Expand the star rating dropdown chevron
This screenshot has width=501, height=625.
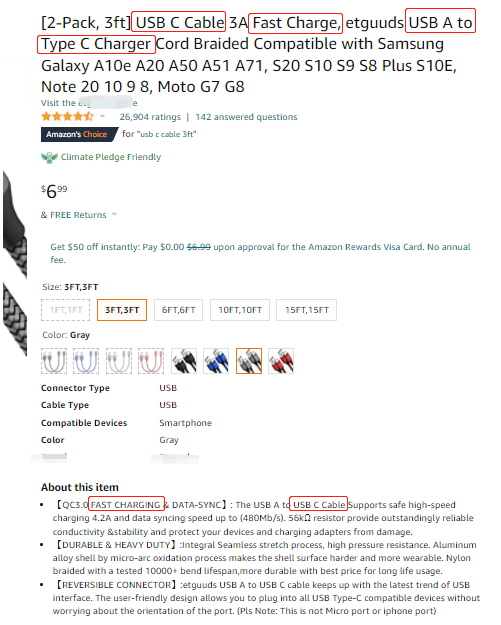tap(102, 116)
